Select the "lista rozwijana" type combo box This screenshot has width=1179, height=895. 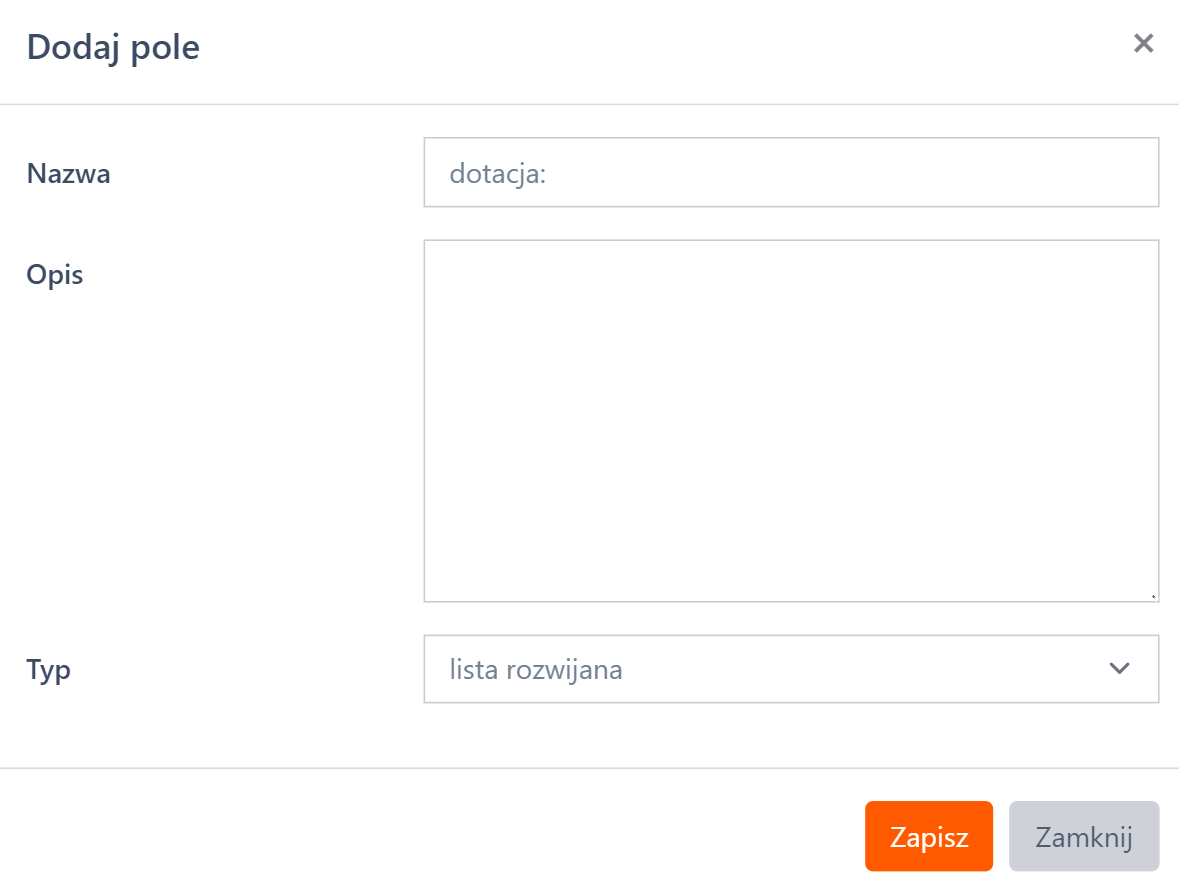[790, 669]
